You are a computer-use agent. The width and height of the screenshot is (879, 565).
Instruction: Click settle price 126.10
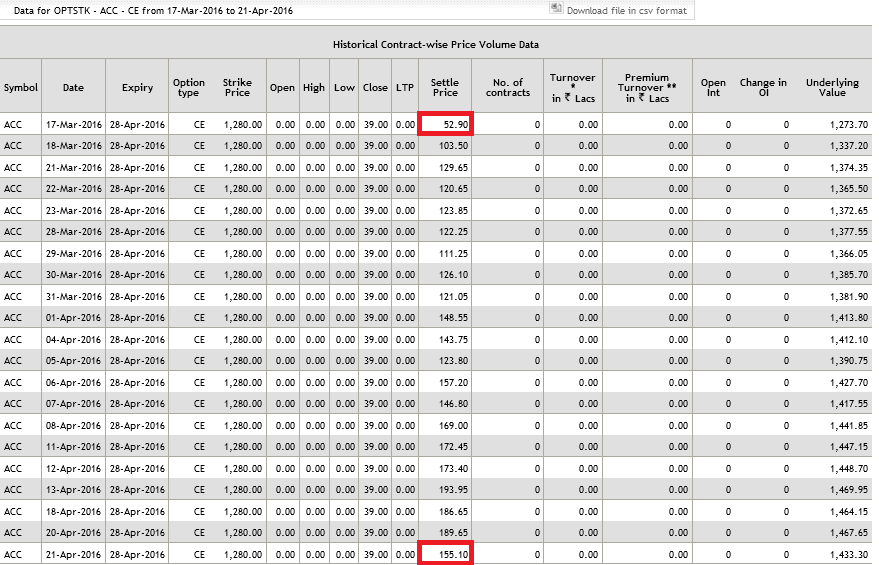pos(454,275)
